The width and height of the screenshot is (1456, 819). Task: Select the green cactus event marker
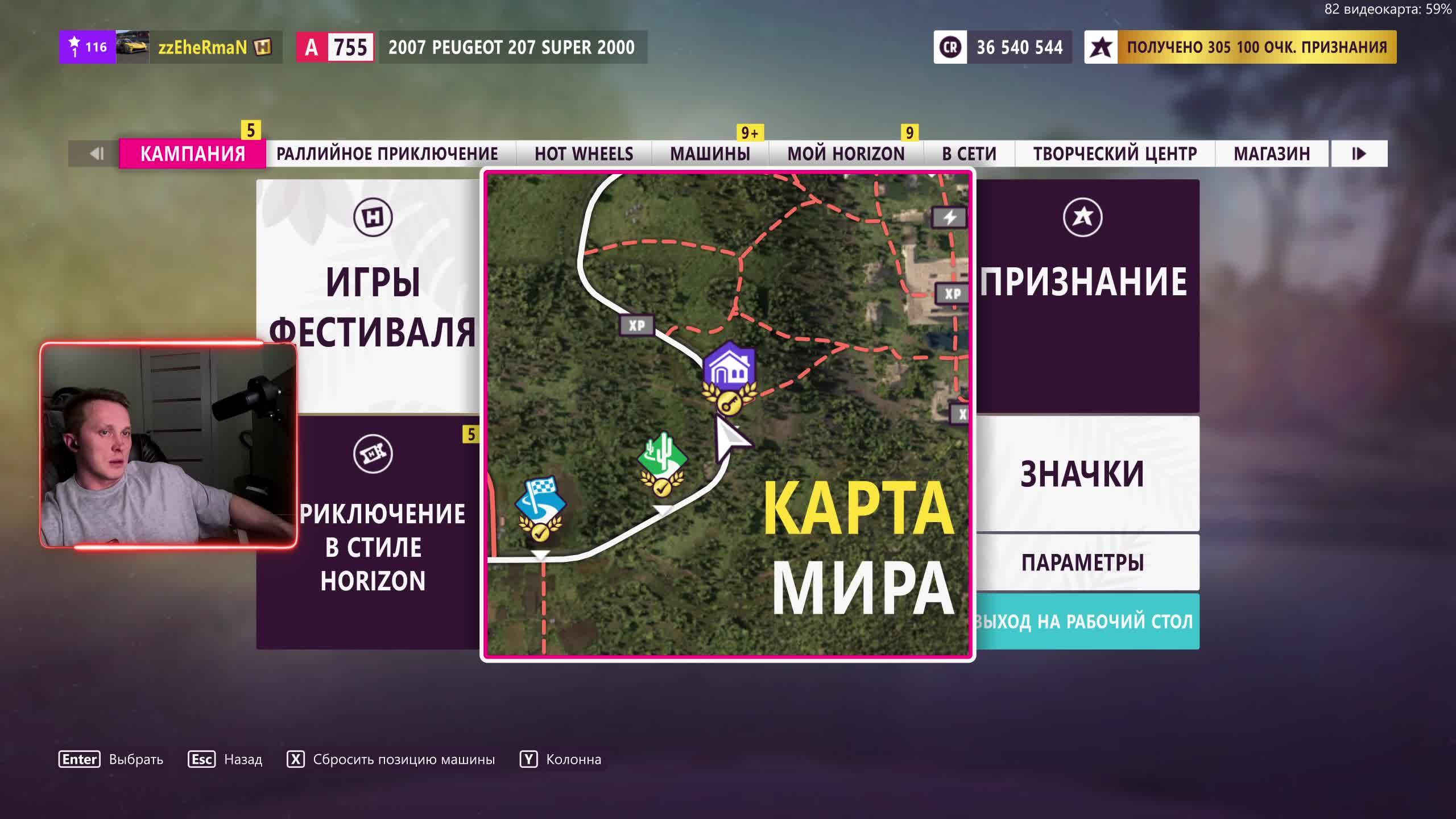pyautogui.click(x=662, y=456)
